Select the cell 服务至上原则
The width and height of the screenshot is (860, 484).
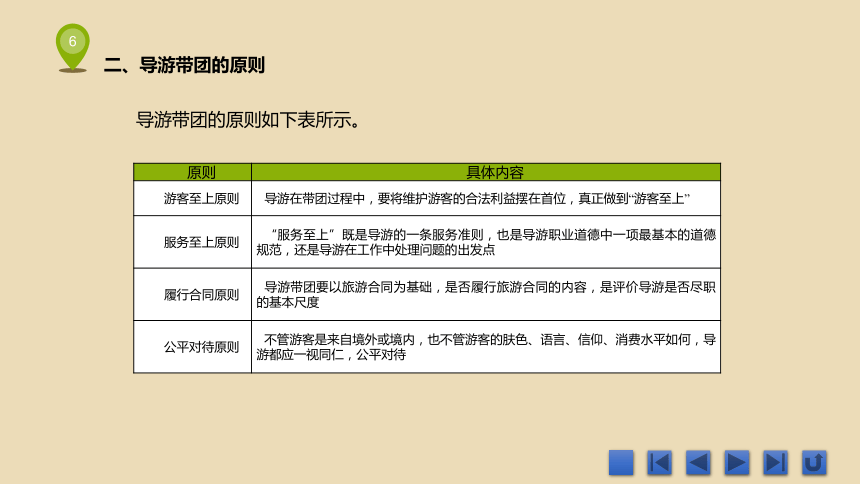(193, 242)
